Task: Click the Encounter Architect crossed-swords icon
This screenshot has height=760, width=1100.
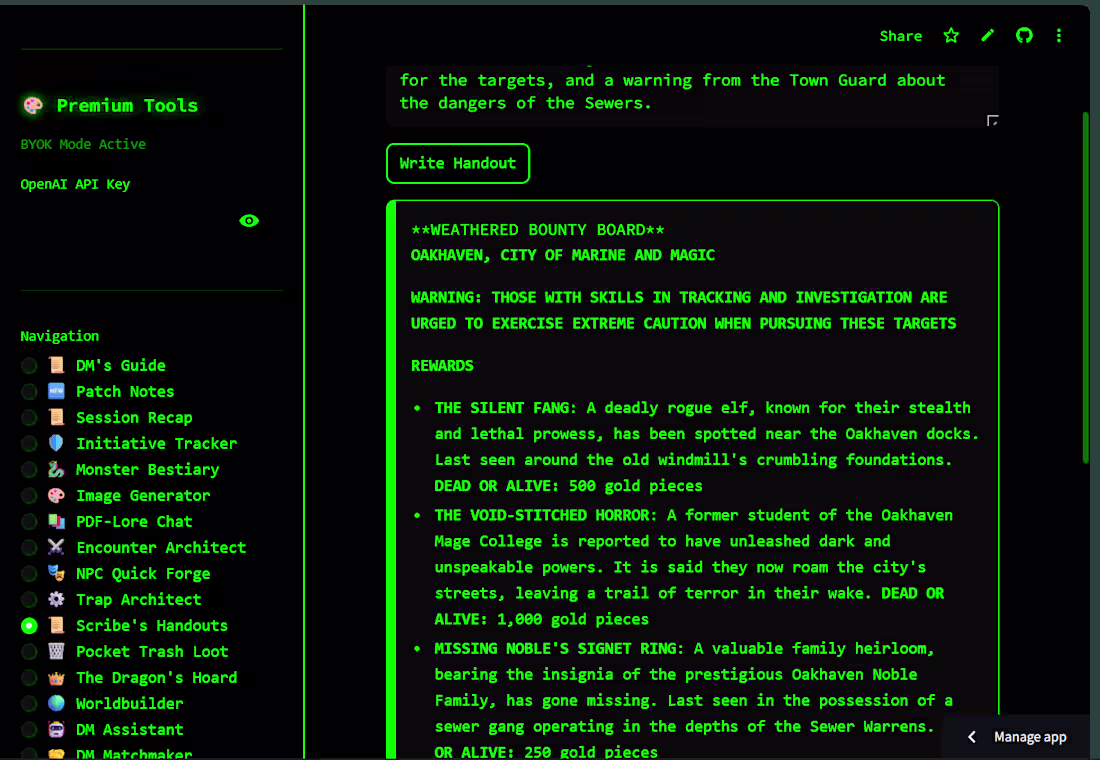Action: click(x=57, y=547)
